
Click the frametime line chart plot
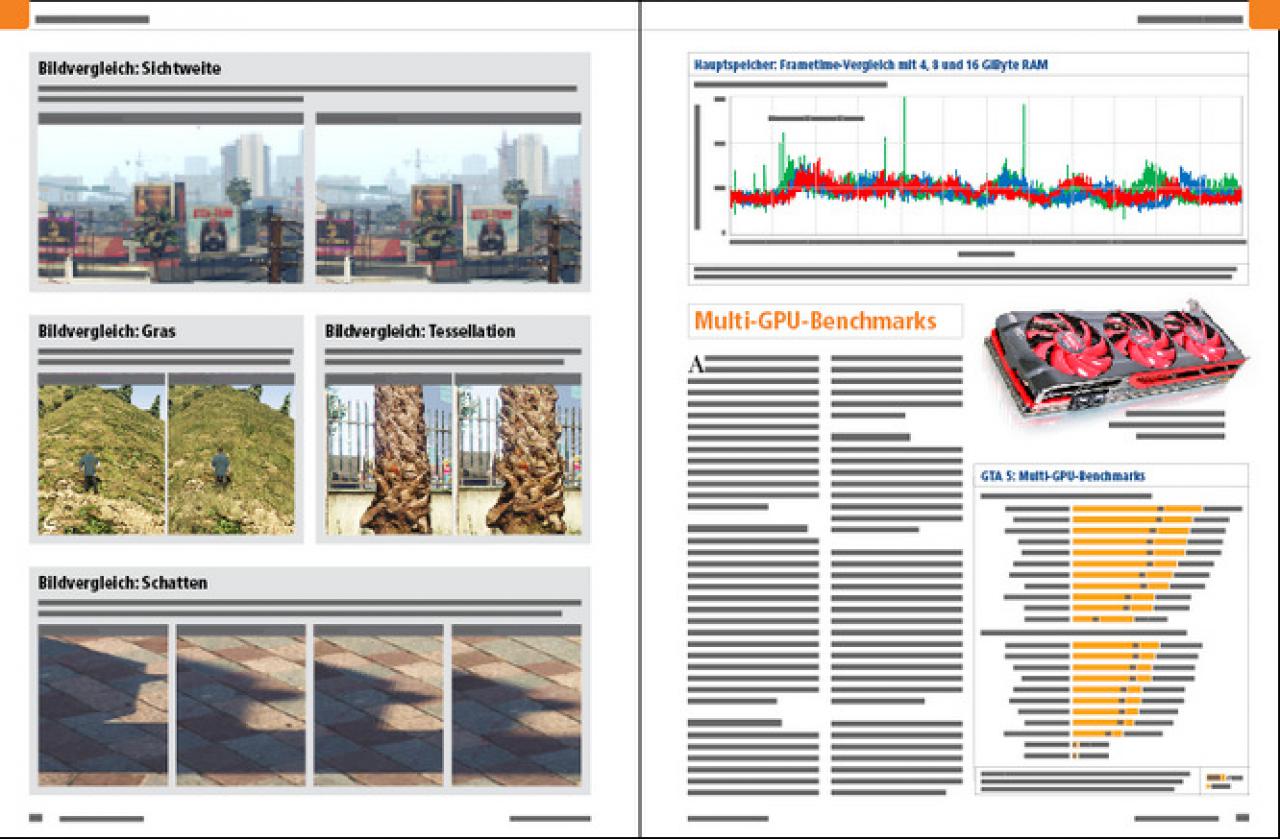pyautogui.click(x=986, y=165)
